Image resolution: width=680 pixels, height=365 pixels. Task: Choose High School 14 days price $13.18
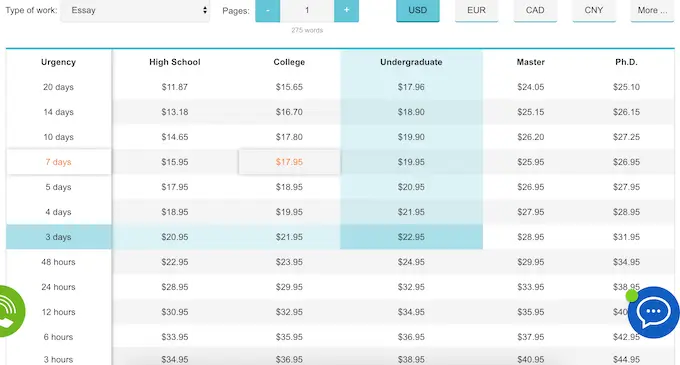175,112
